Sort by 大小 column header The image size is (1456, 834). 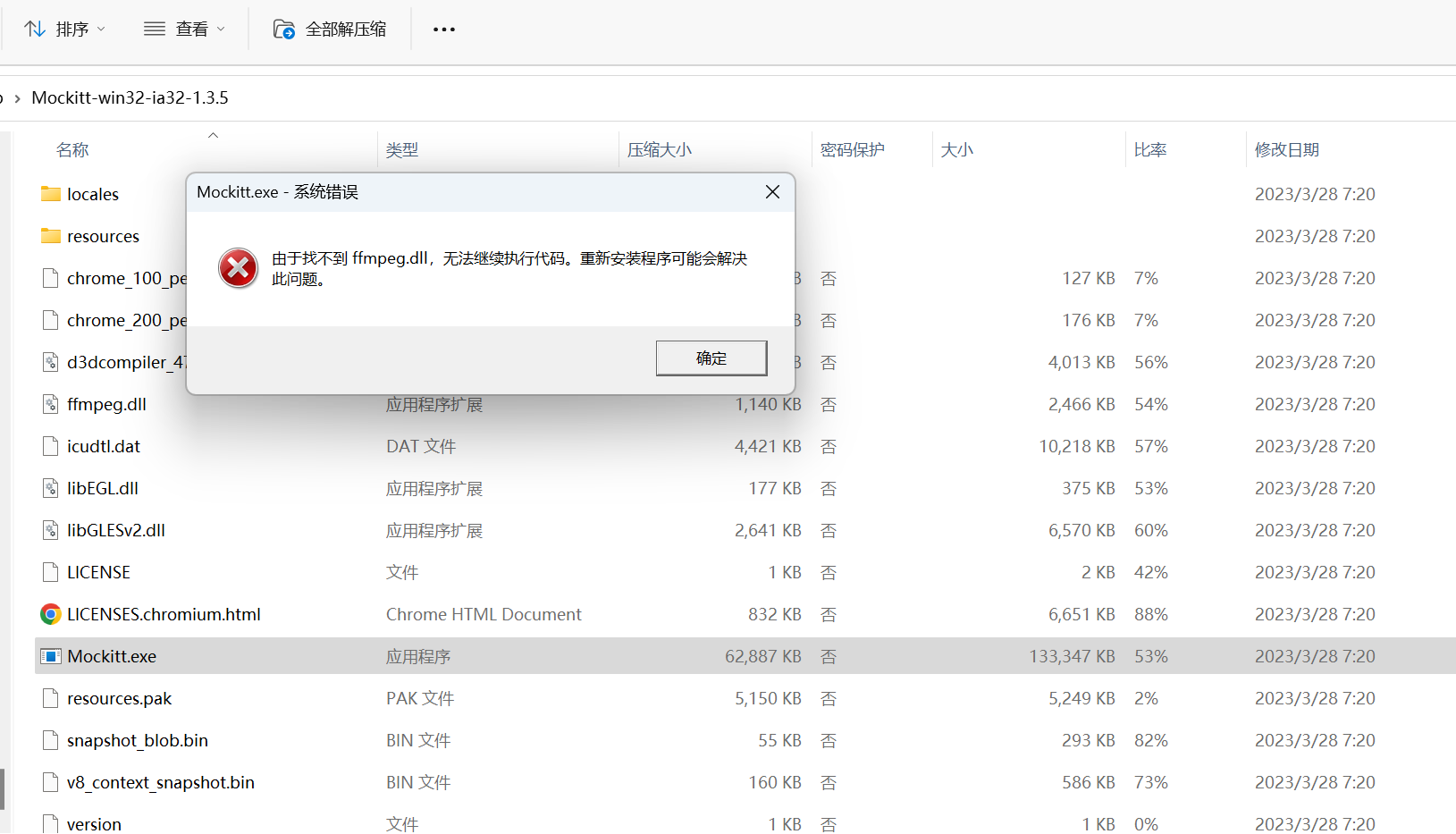957,150
